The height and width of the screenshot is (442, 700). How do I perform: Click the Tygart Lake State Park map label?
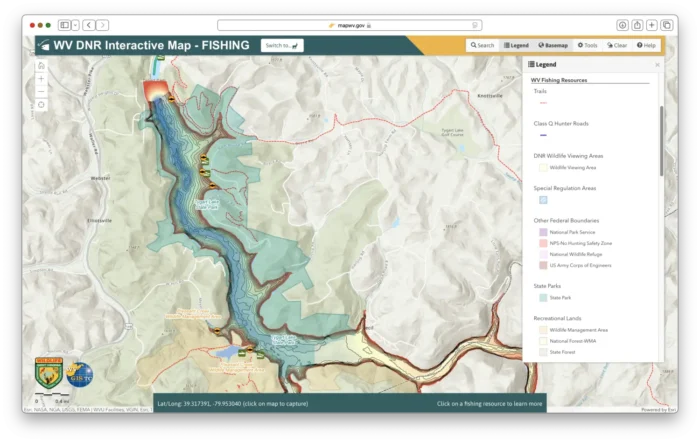208,204
